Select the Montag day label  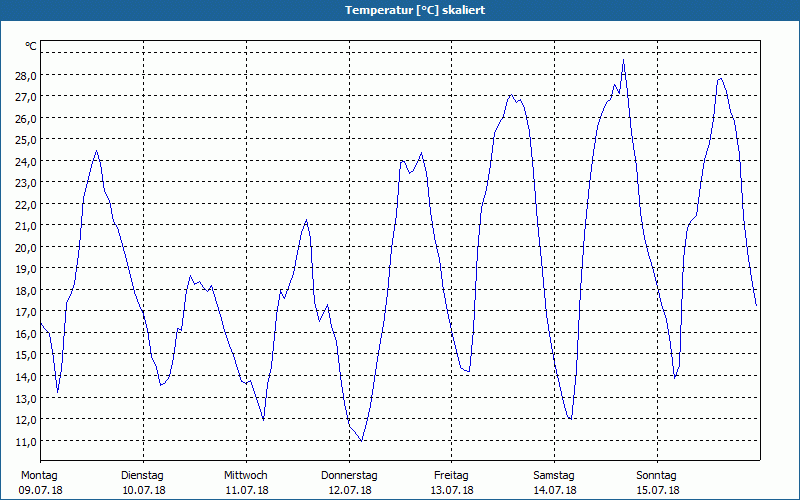(39, 476)
